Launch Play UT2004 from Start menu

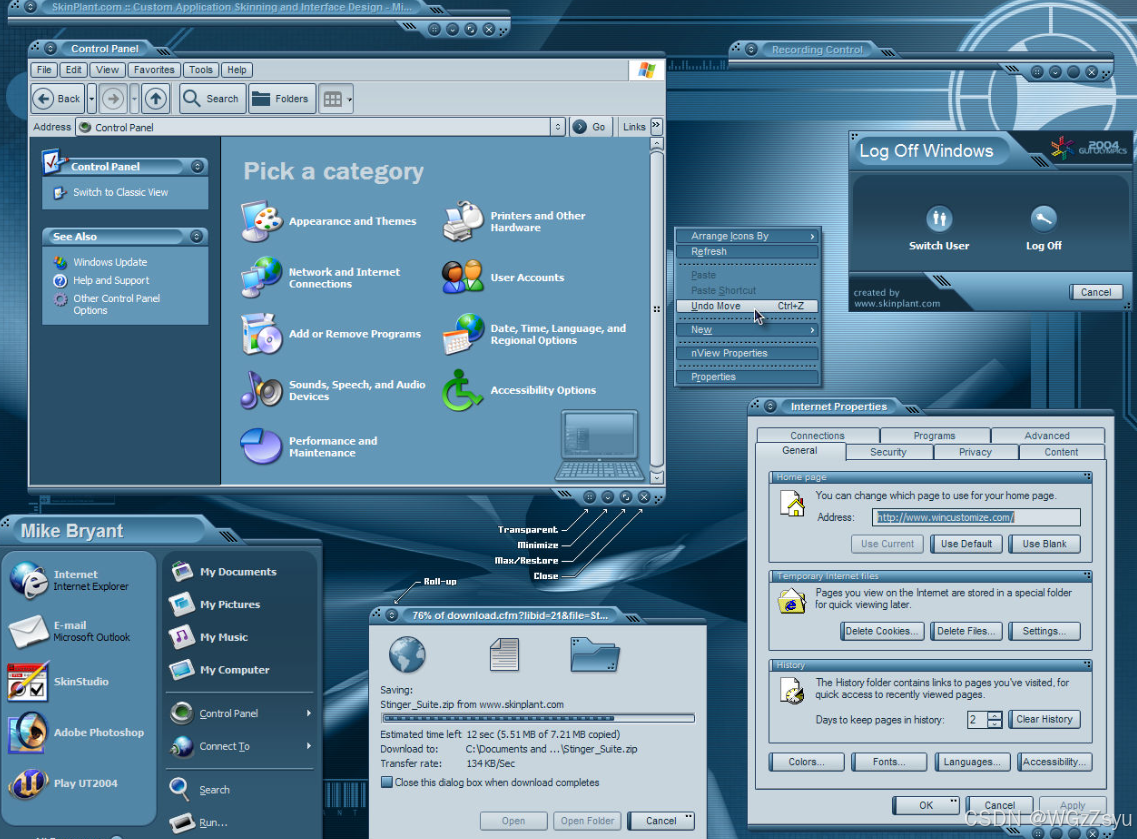point(65,783)
